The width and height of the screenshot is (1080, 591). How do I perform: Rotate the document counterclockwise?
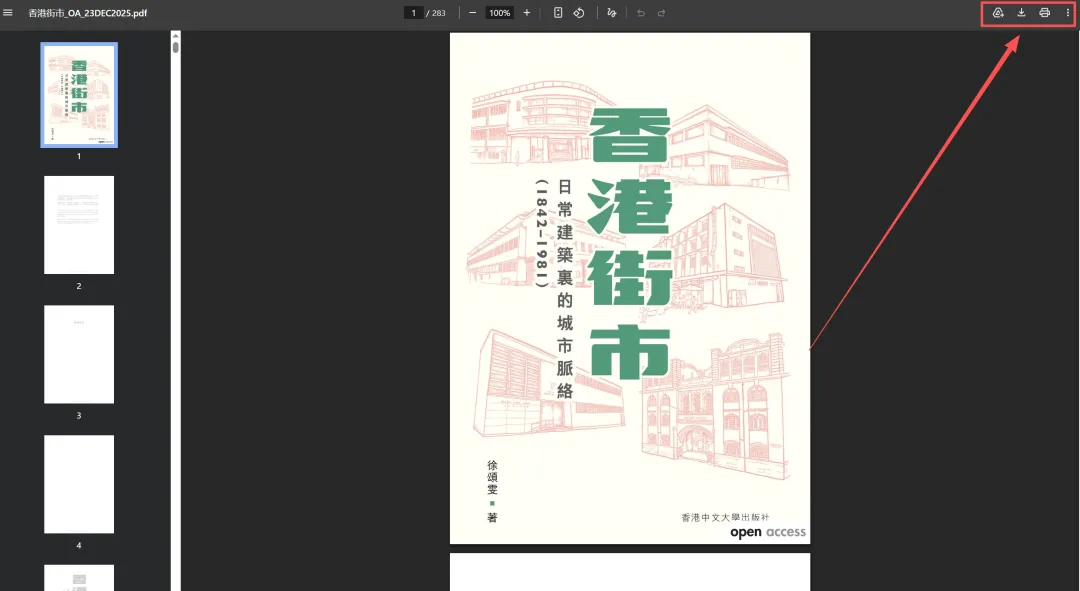(579, 12)
